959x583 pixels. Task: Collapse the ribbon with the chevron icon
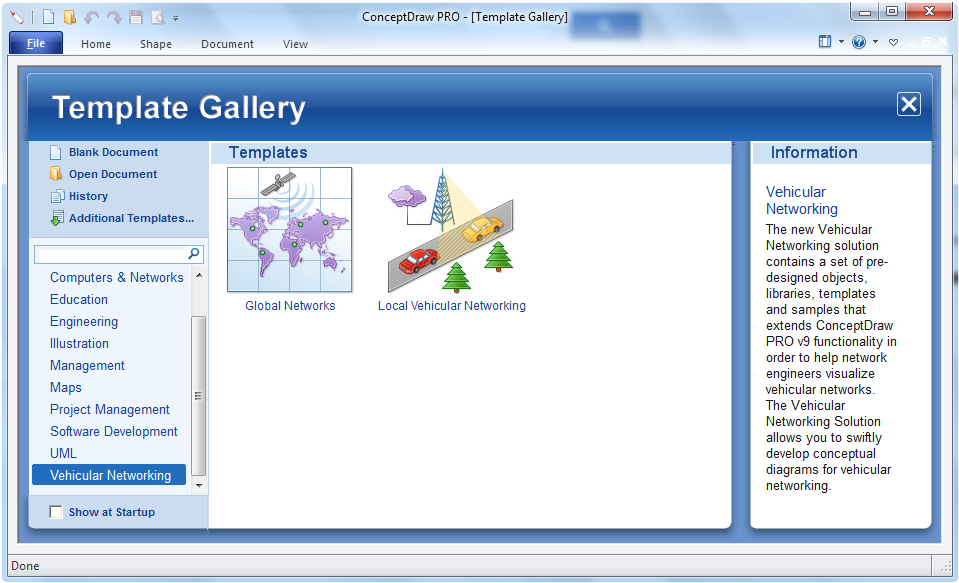[x=894, y=42]
